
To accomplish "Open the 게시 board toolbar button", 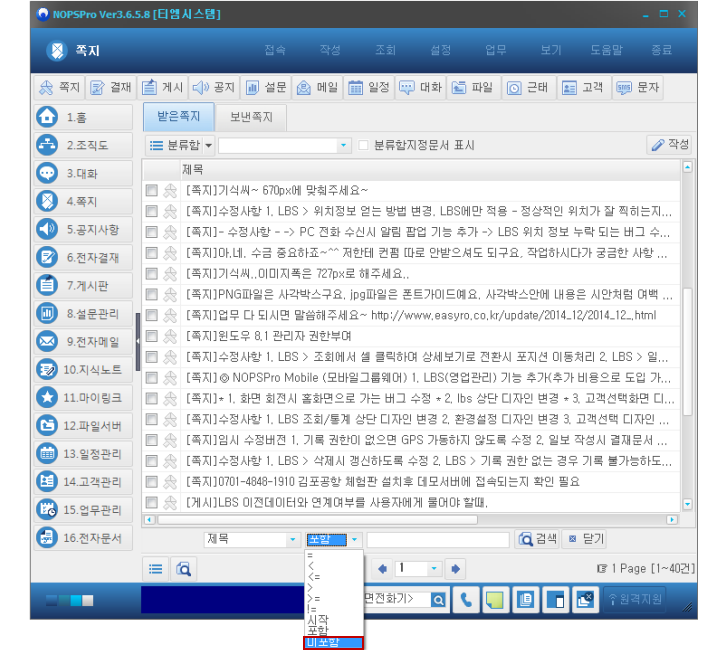I will (163, 87).
